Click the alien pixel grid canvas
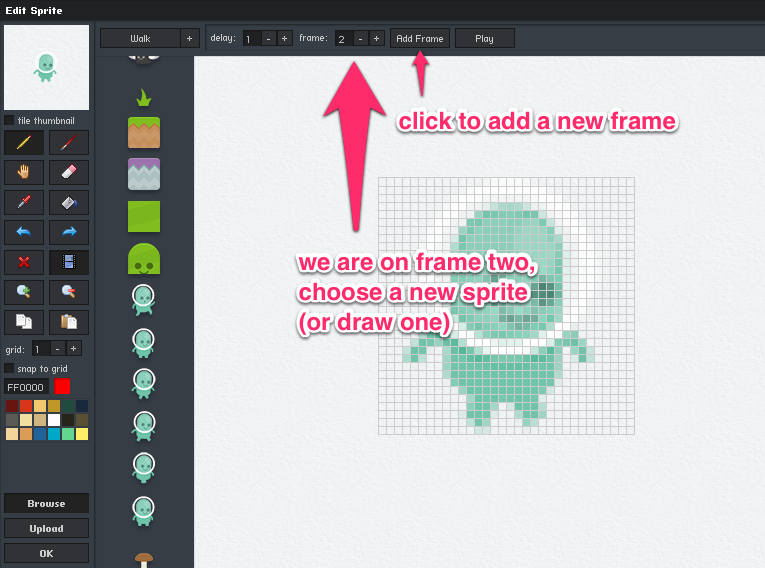 click(506, 306)
